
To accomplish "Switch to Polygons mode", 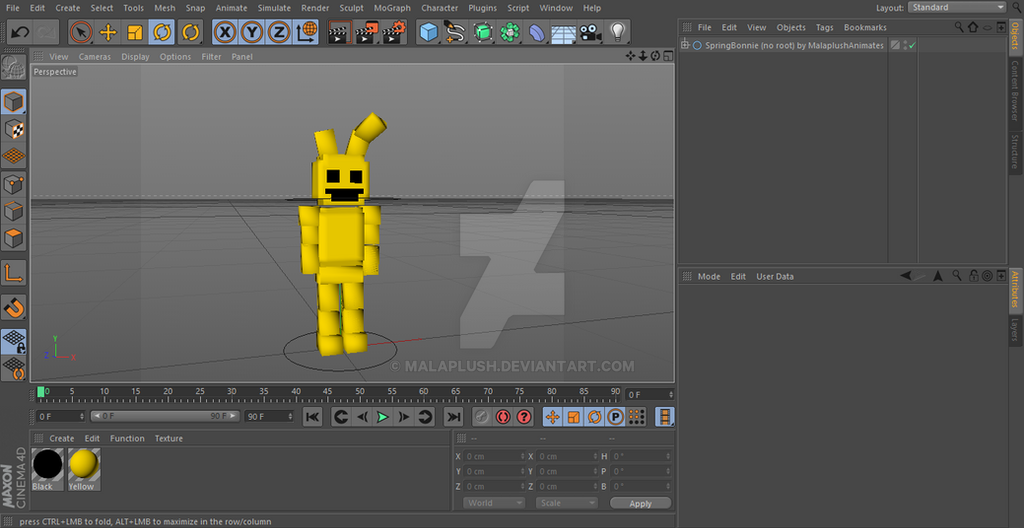I will tap(14, 239).
